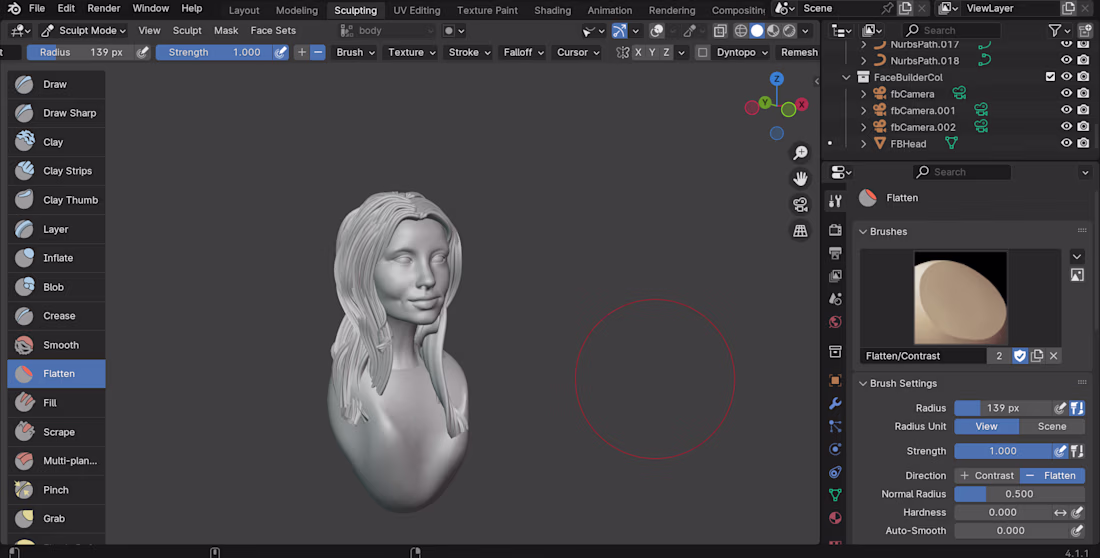Open the Falloff dropdown

pos(524,52)
